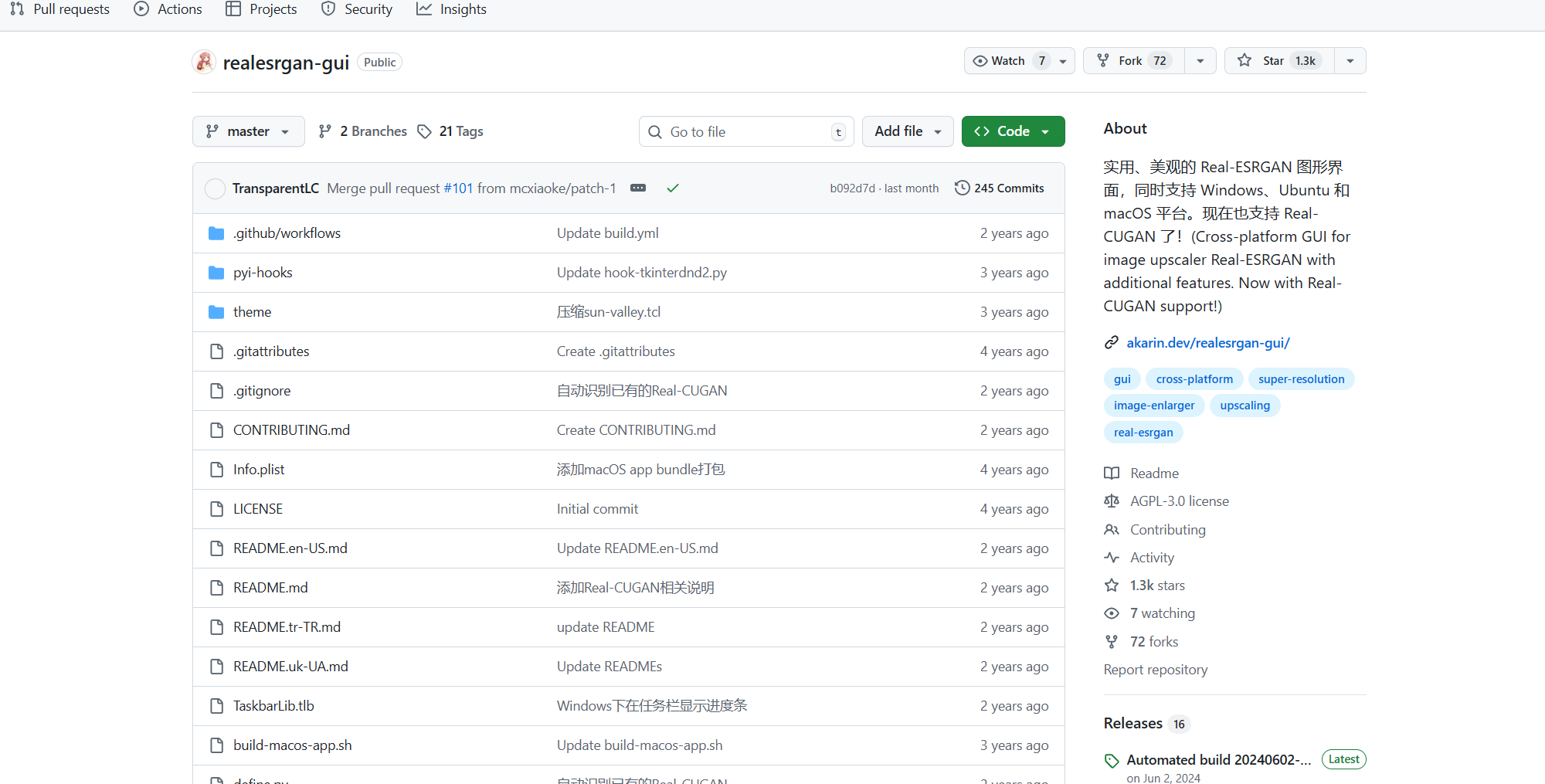Open the 'Update hook-tkinterdnd2.py' commit message

click(x=642, y=273)
